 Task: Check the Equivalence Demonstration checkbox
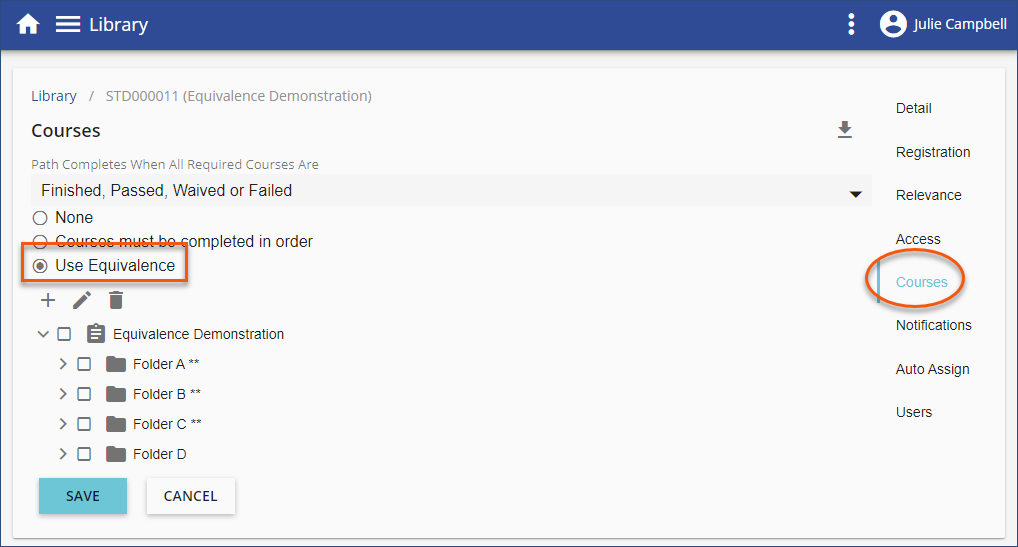64,334
